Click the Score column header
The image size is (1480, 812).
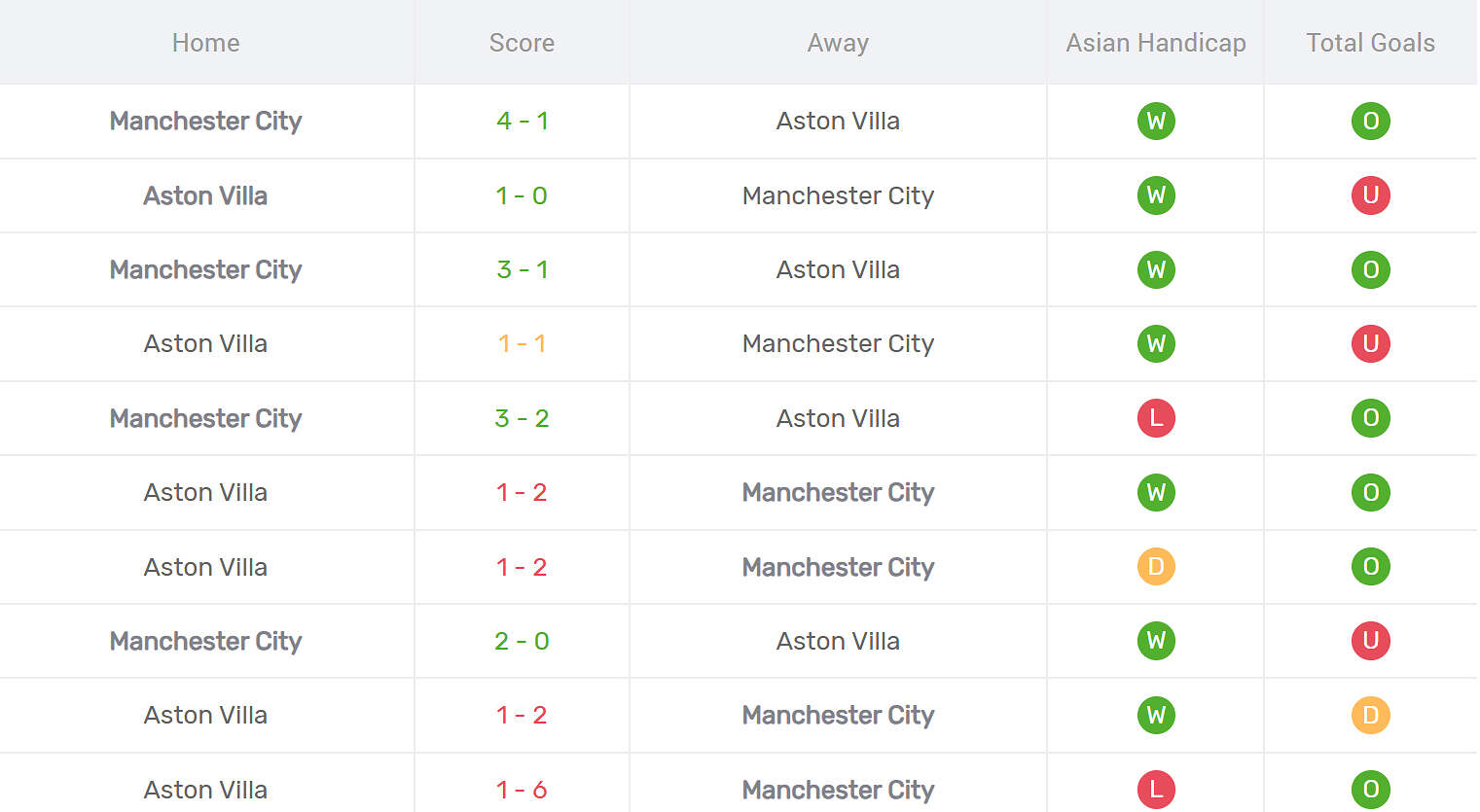[x=522, y=43]
